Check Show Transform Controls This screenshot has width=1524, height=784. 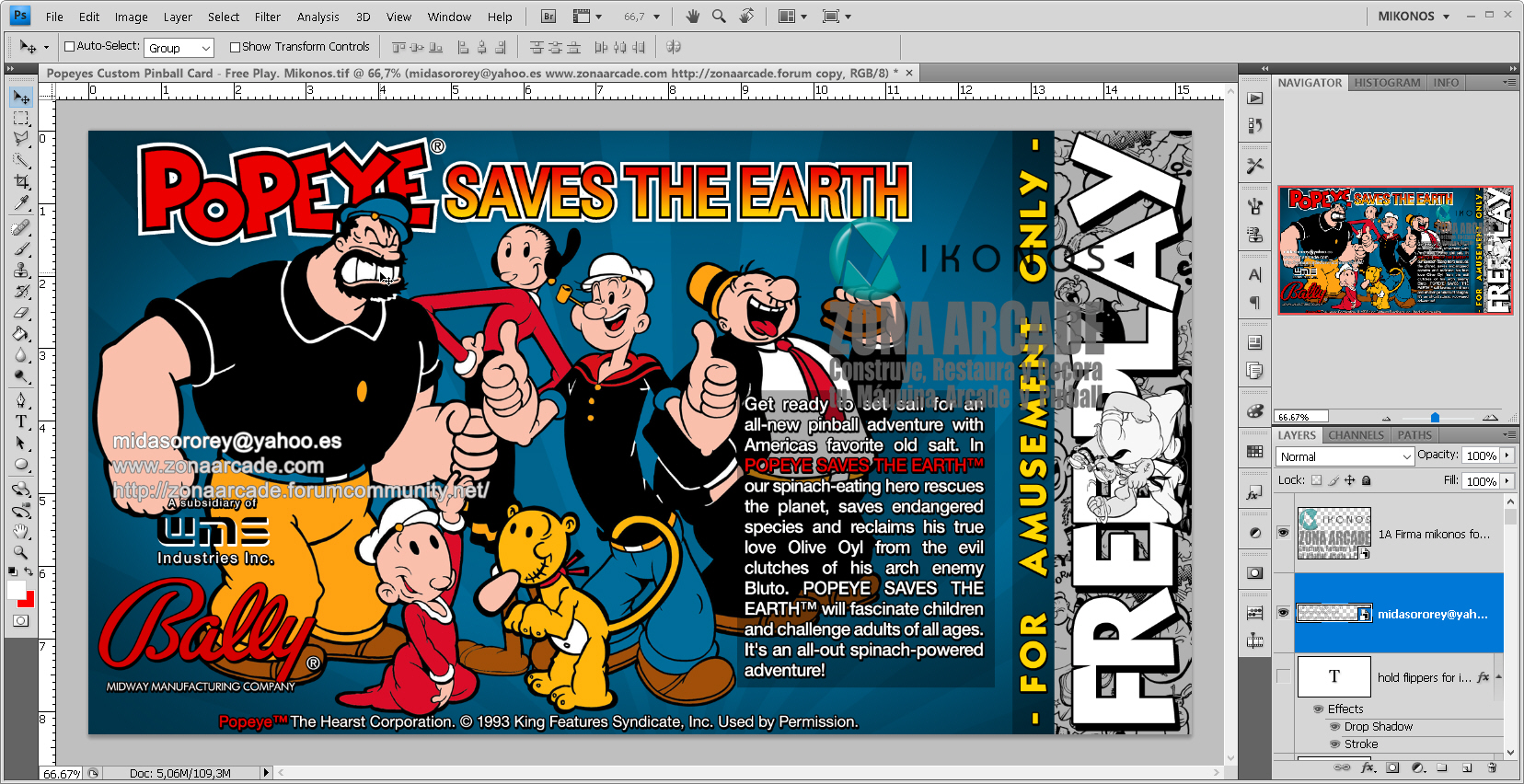pyautogui.click(x=235, y=47)
